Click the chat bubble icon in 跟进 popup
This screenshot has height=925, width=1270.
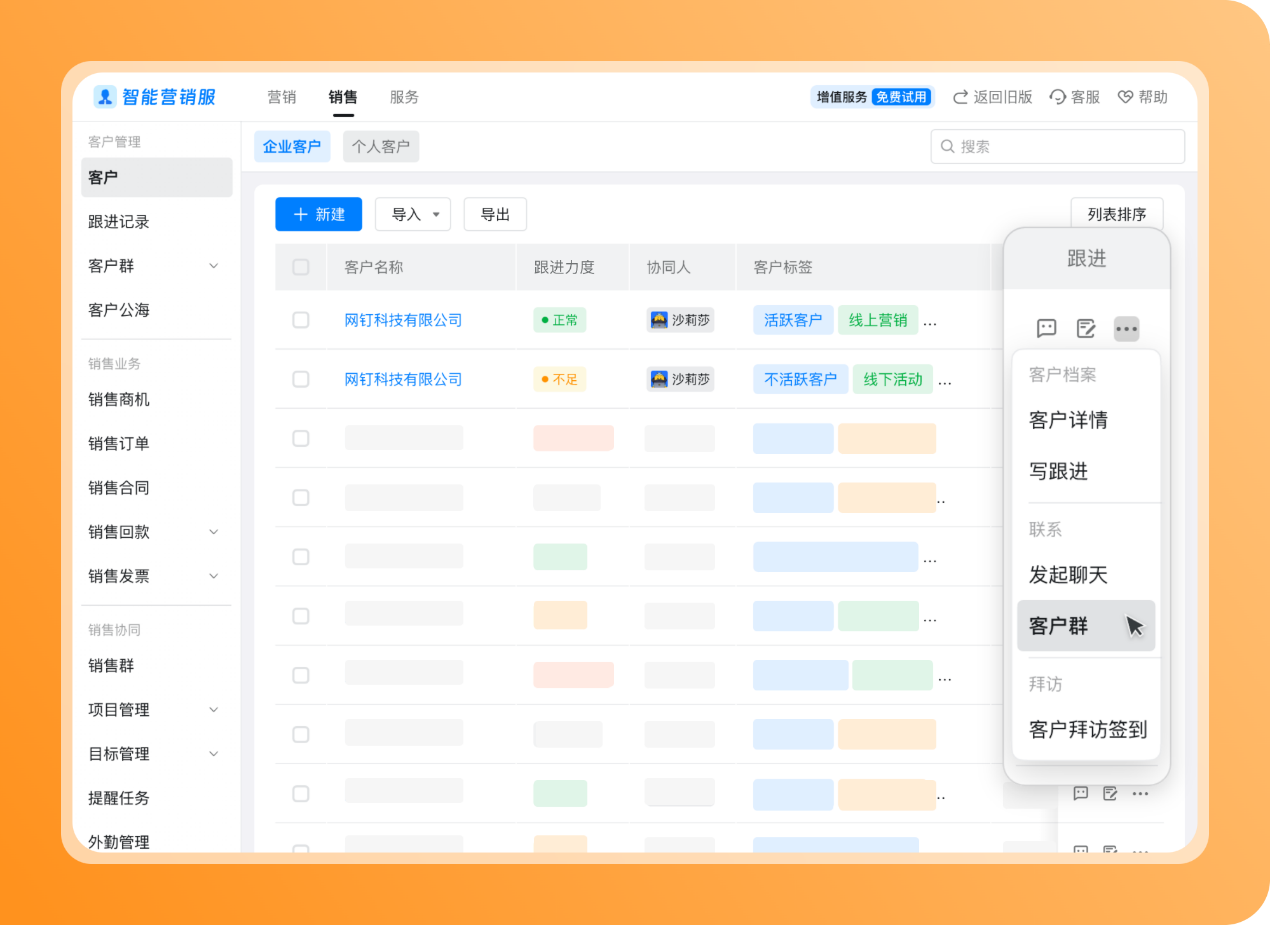point(1046,328)
